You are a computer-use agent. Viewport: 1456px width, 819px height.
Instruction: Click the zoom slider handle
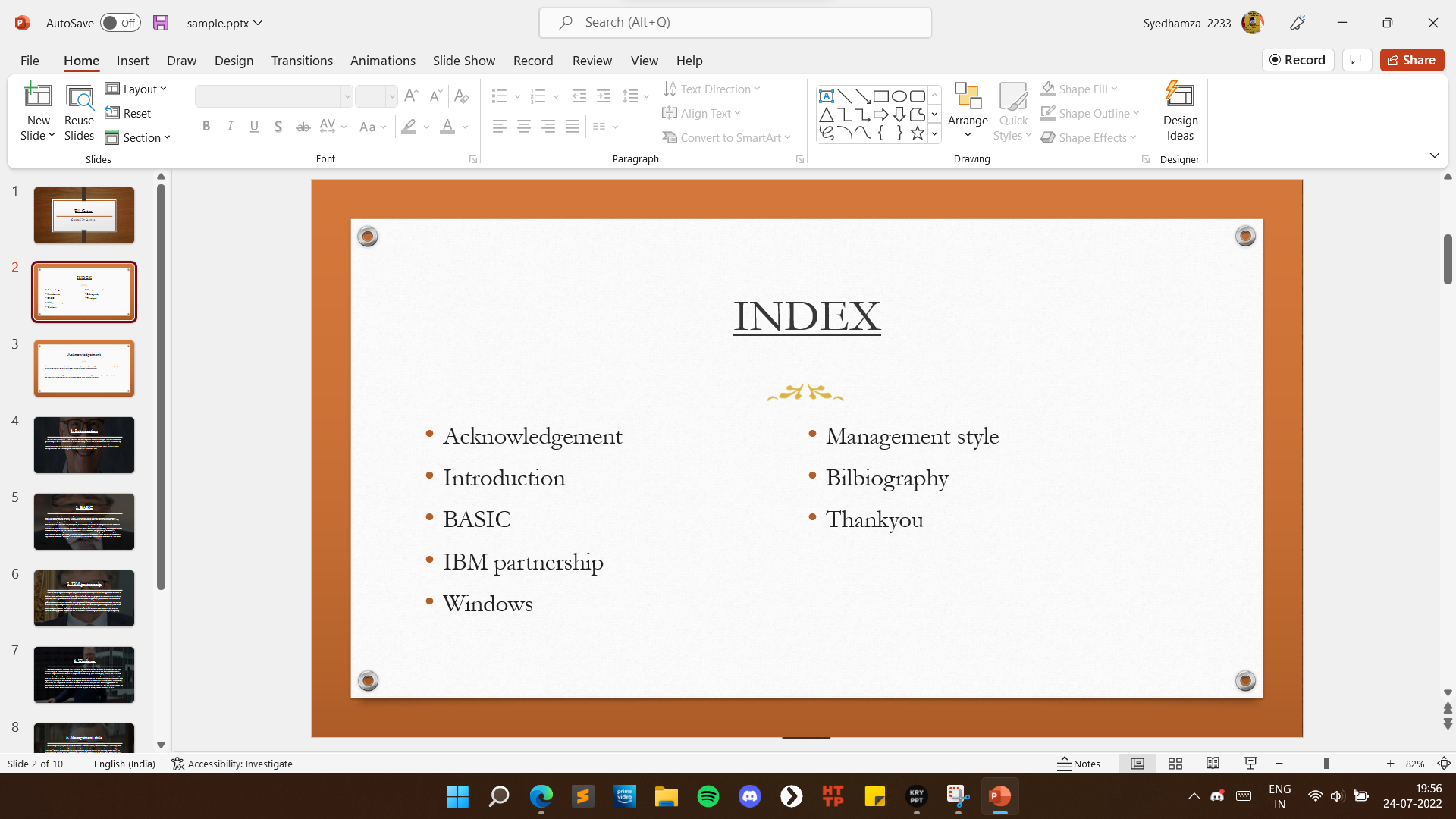point(1326,764)
